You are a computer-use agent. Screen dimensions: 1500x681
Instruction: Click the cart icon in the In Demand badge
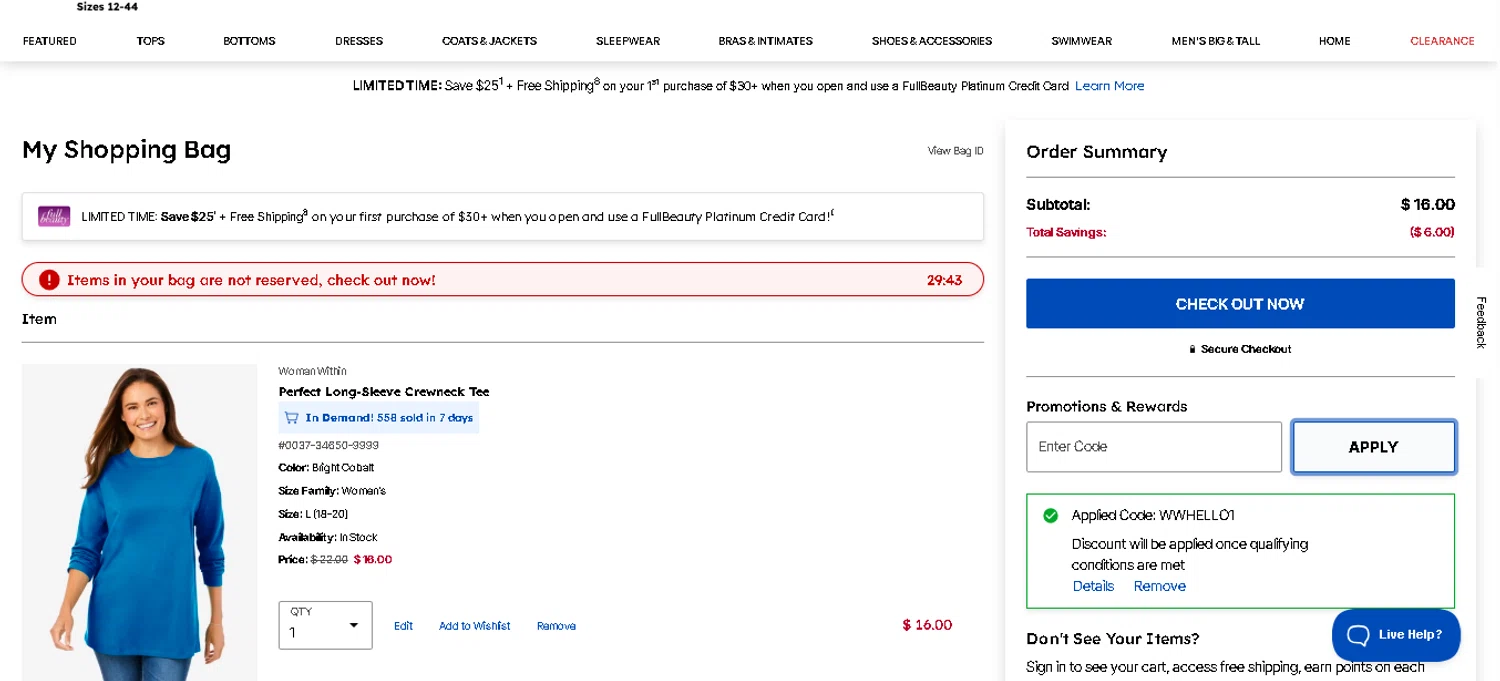point(292,418)
